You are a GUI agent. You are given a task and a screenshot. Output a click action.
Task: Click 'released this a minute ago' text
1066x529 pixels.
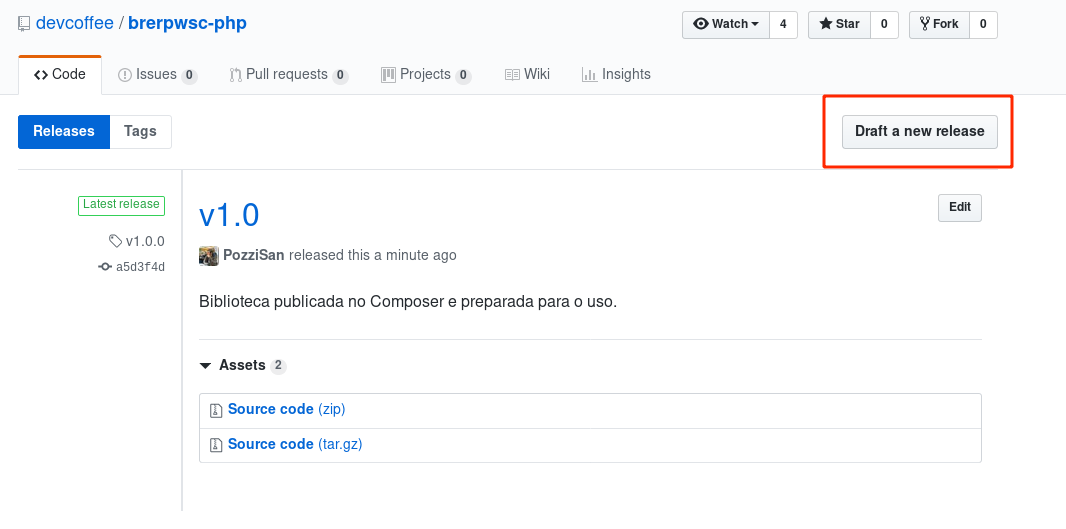(x=373, y=256)
